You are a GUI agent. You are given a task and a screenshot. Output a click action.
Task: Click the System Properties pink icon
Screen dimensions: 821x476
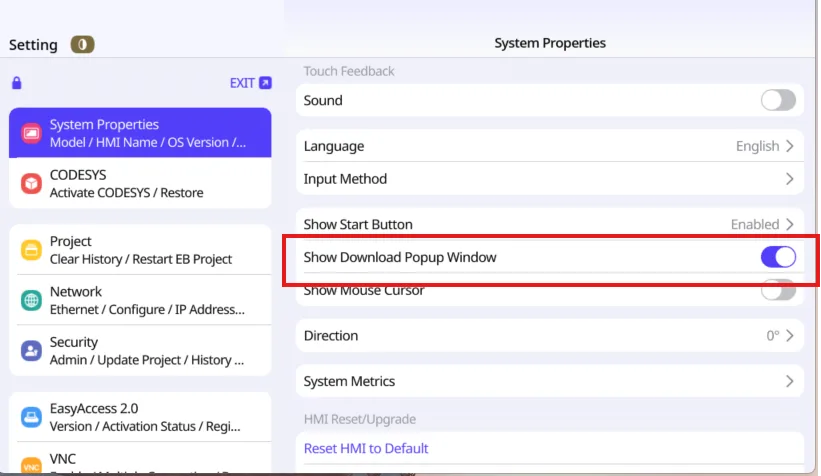pos(31,133)
